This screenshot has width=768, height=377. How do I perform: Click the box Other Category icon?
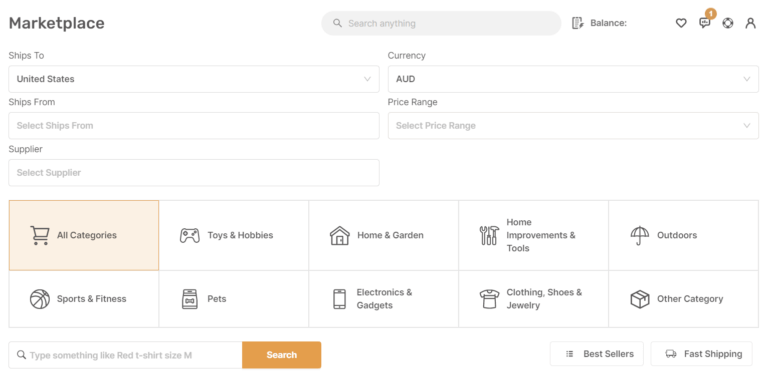[x=640, y=299]
